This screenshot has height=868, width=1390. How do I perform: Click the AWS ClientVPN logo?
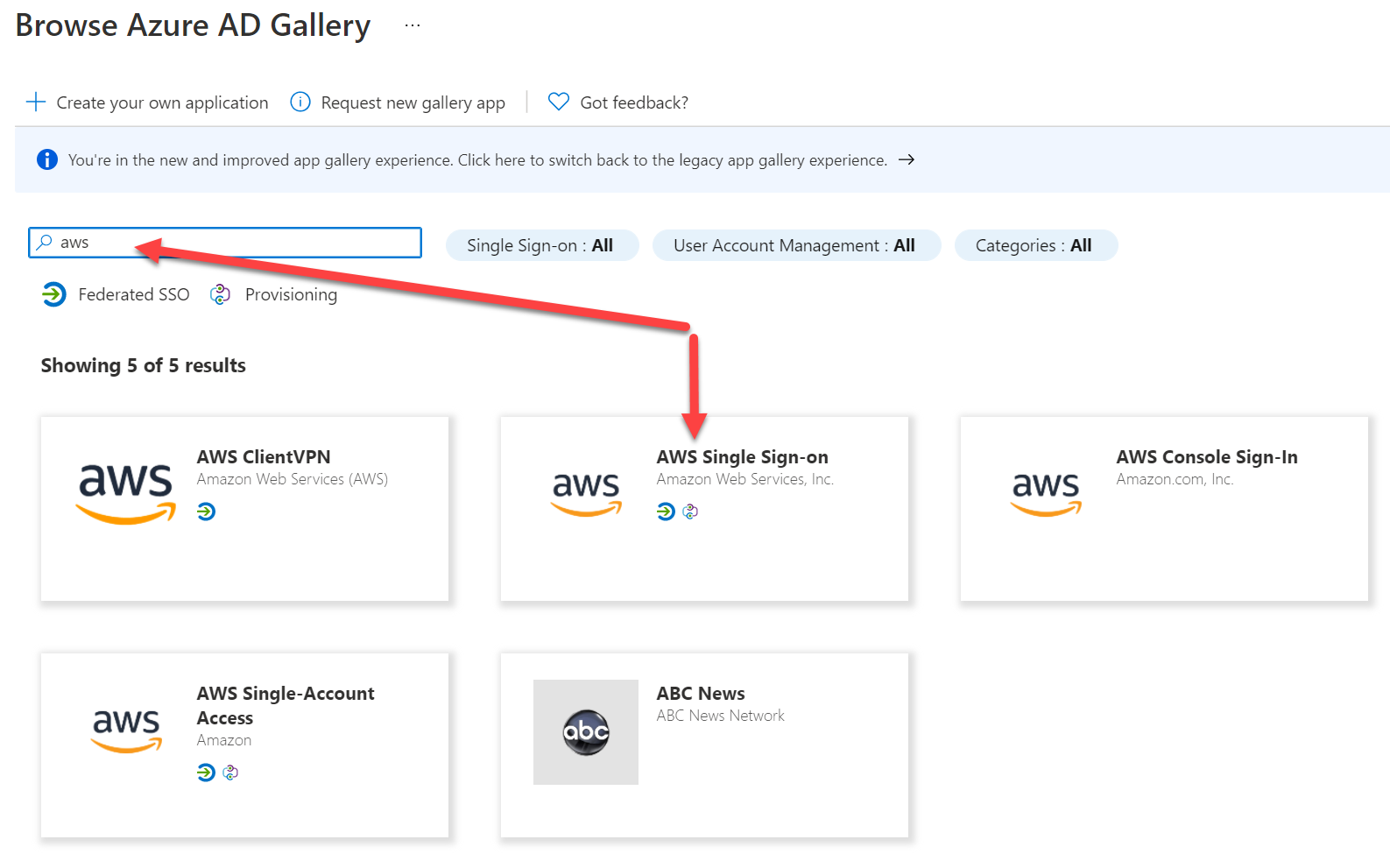pyautogui.click(x=126, y=492)
